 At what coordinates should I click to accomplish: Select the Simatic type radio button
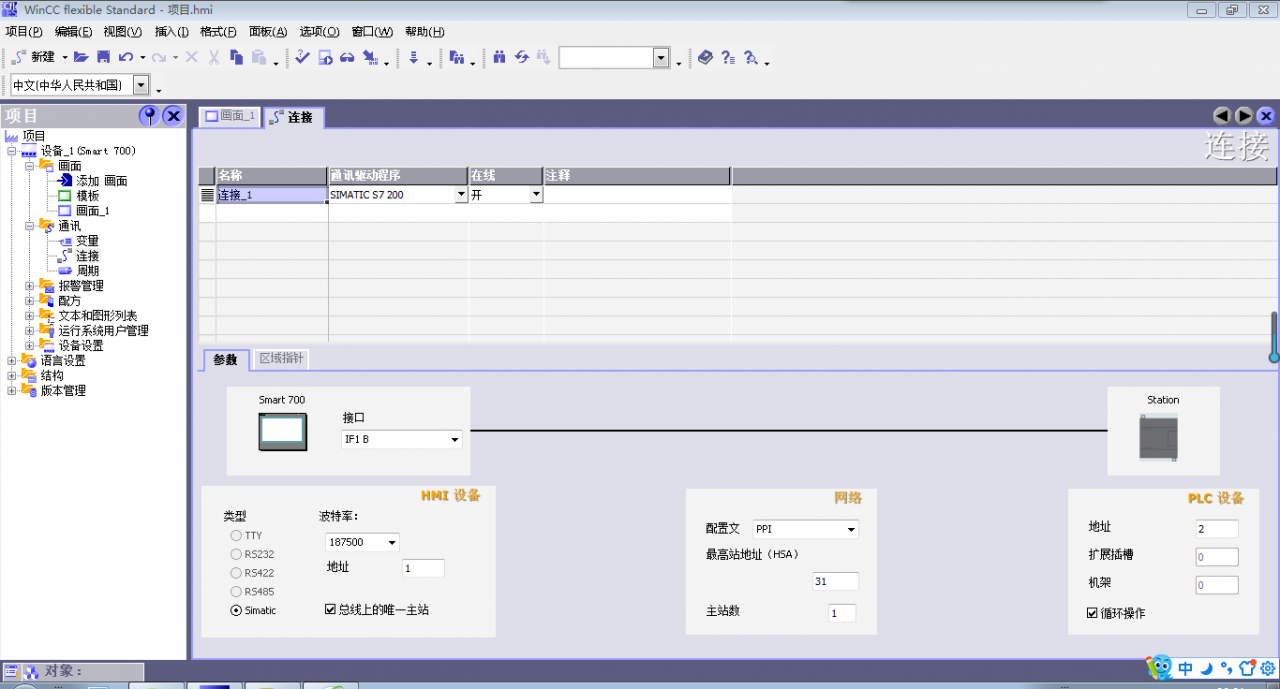[236, 610]
